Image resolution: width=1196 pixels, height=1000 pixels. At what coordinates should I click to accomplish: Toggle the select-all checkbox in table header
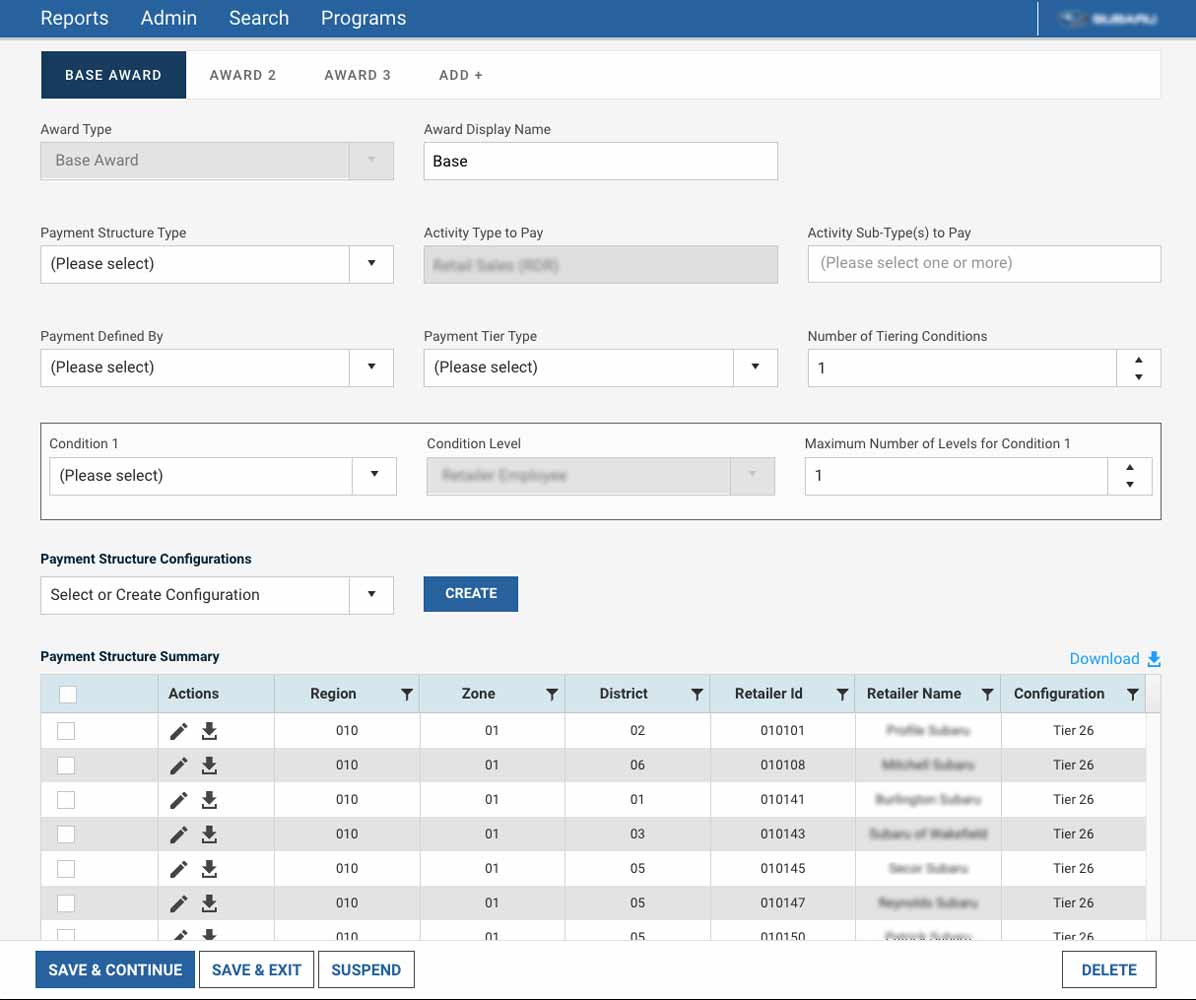(x=68, y=694)
